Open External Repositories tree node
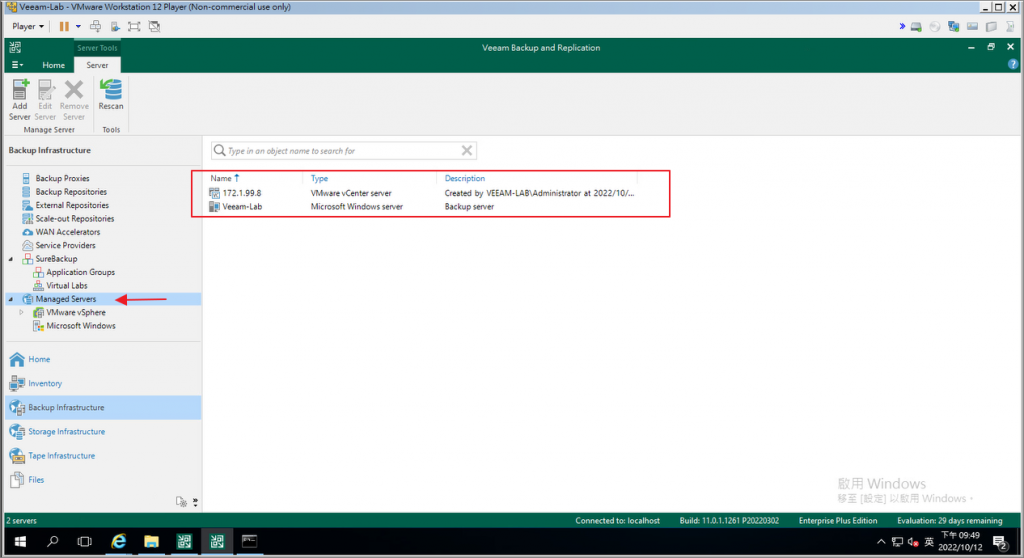The height and width of the screenshot is (558, 1024). pyautogui.click(x=72, y=205)
